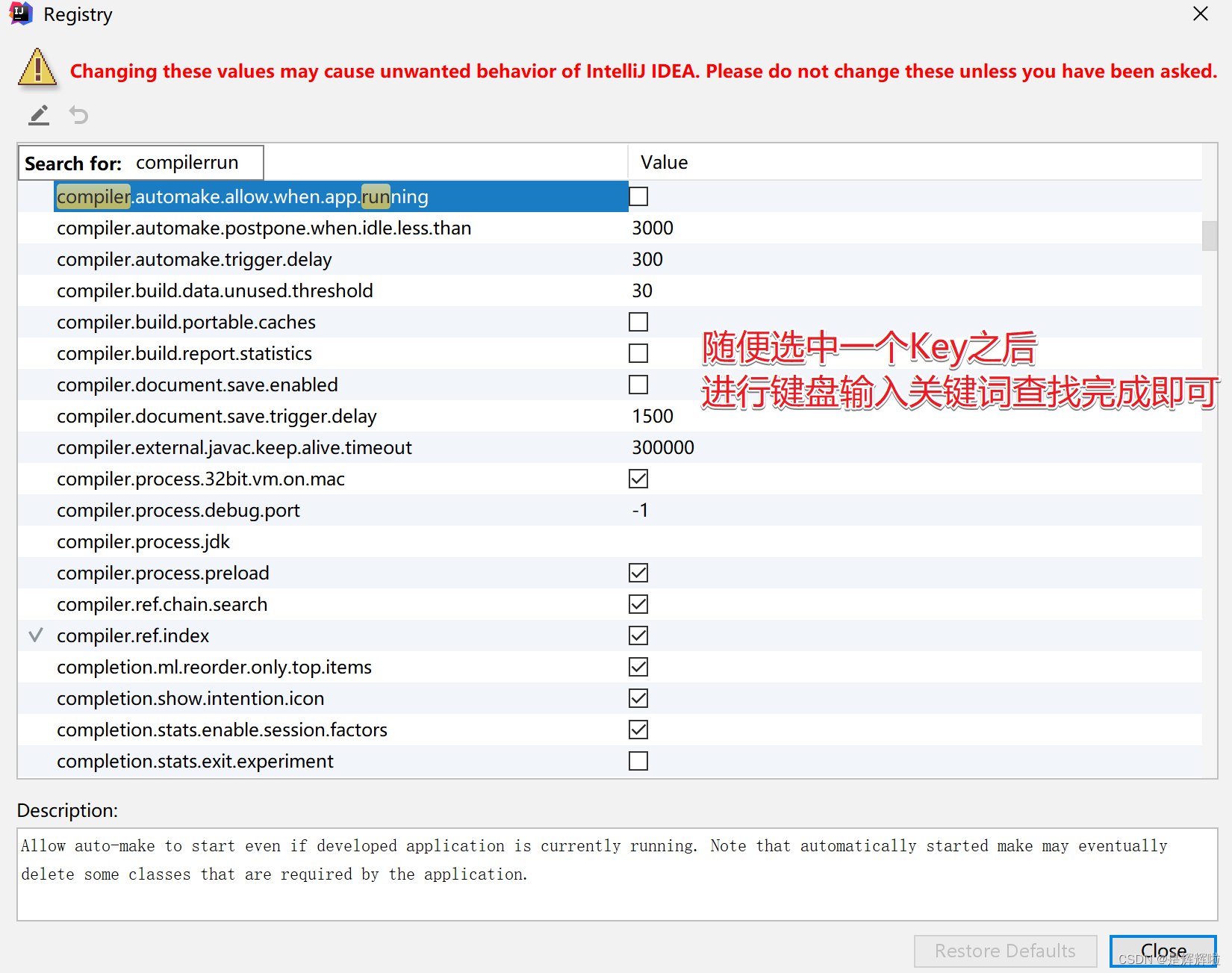Click the IntelliJ IDEA icon in title bar
The image size is (1232, 973).
click(x=19, y=13)
